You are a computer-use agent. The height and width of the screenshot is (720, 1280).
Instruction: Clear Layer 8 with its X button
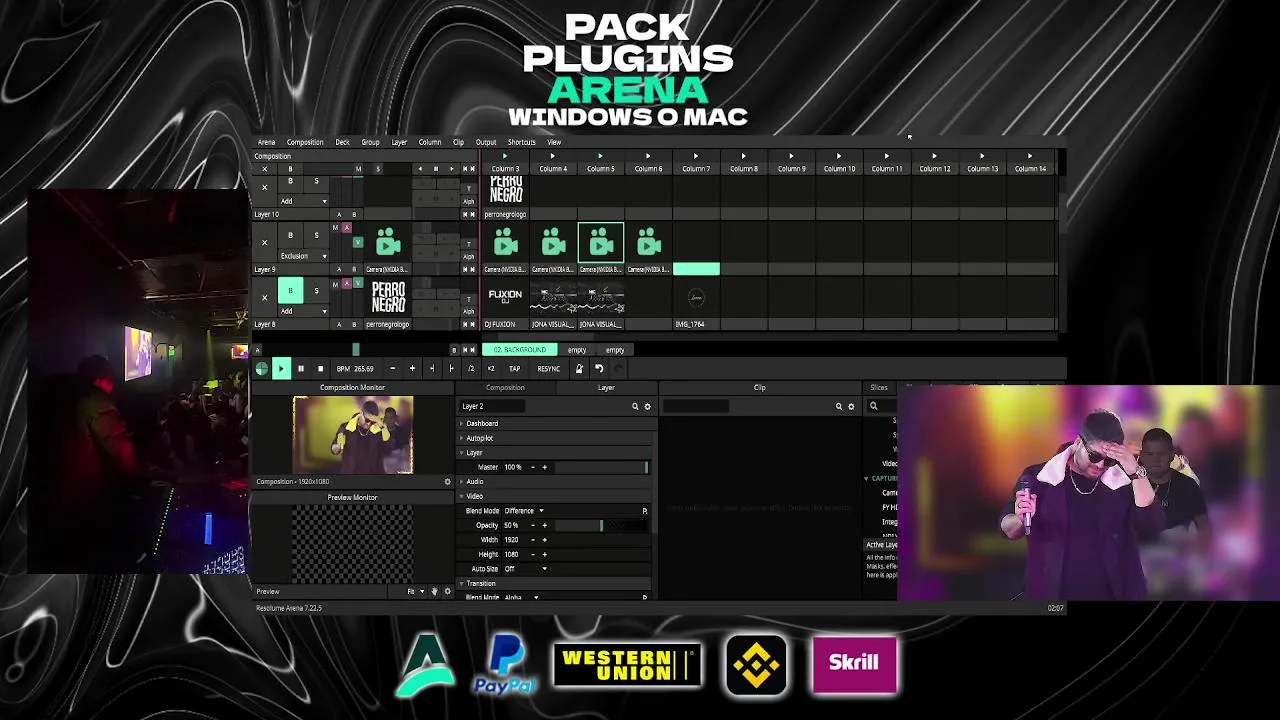[264, 297]
